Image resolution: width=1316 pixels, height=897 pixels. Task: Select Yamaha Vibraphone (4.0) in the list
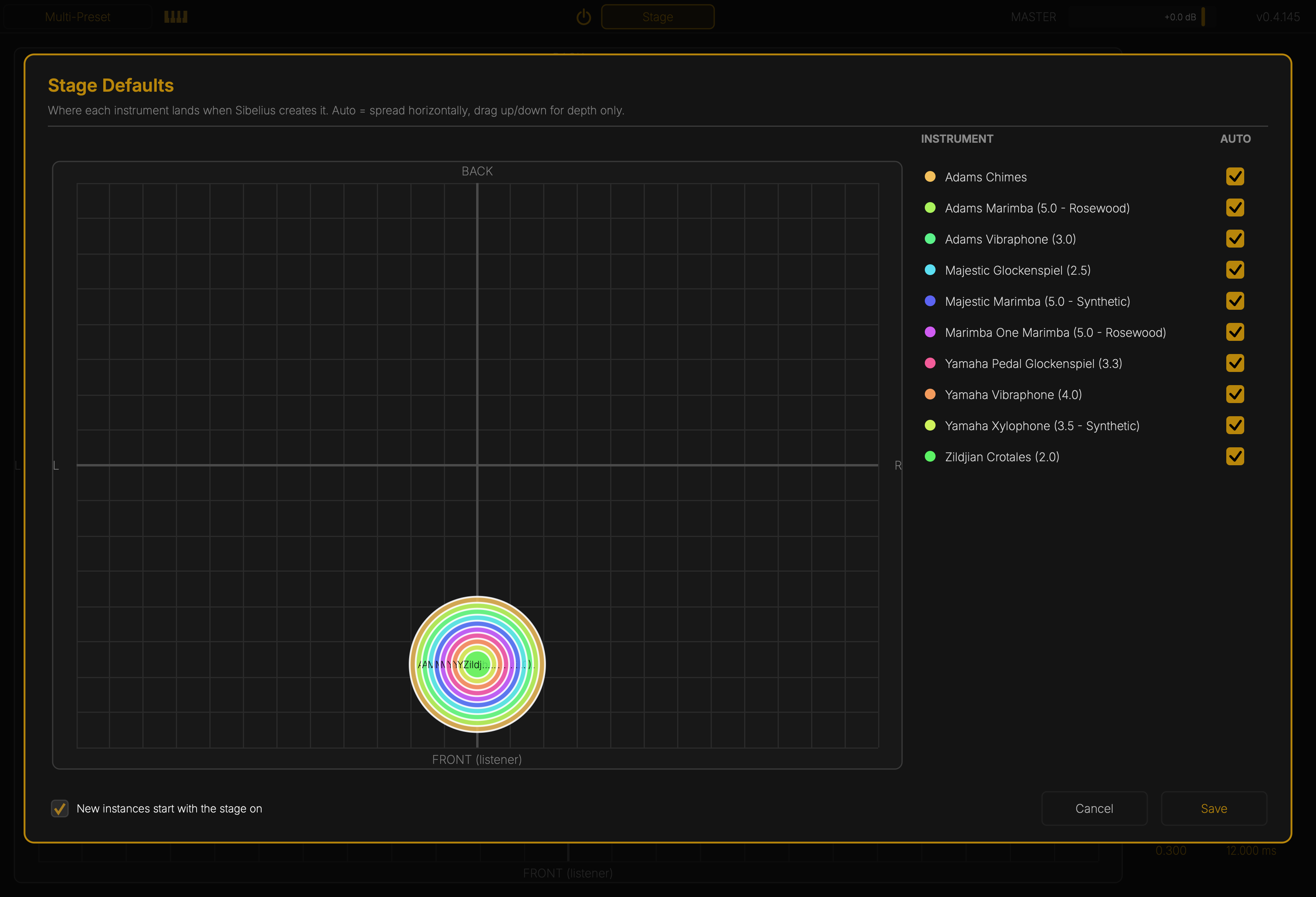(x=1013, y=395)
